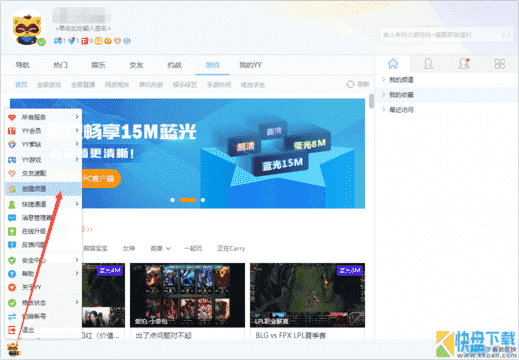Open the home panel icon in right sidebar
This screenshot has height=360, width=519.
[393, 63]
